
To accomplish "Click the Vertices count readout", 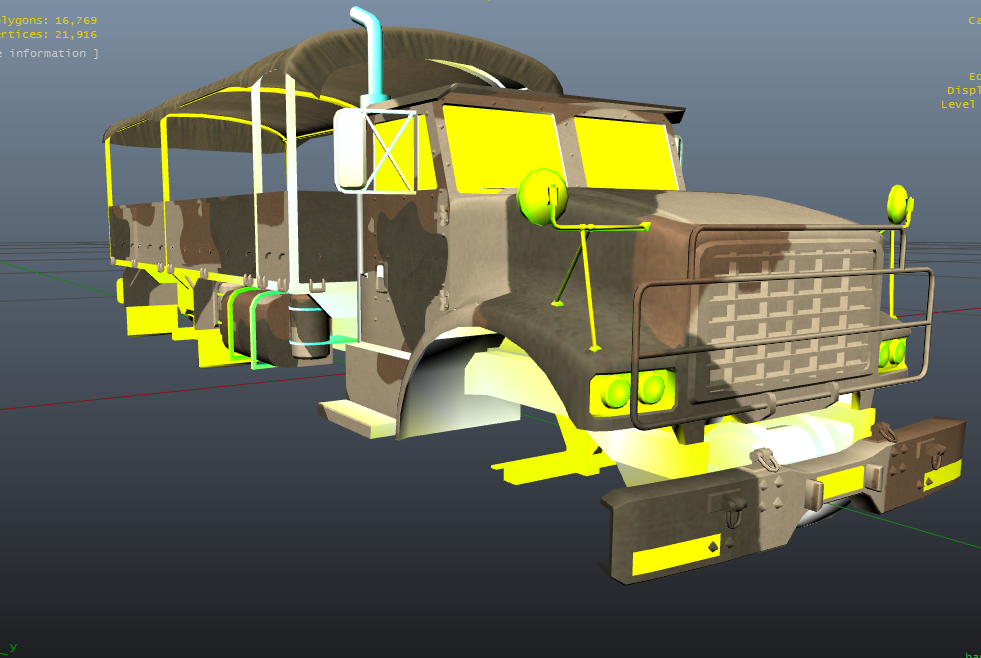I will click(x=48, y=36).
